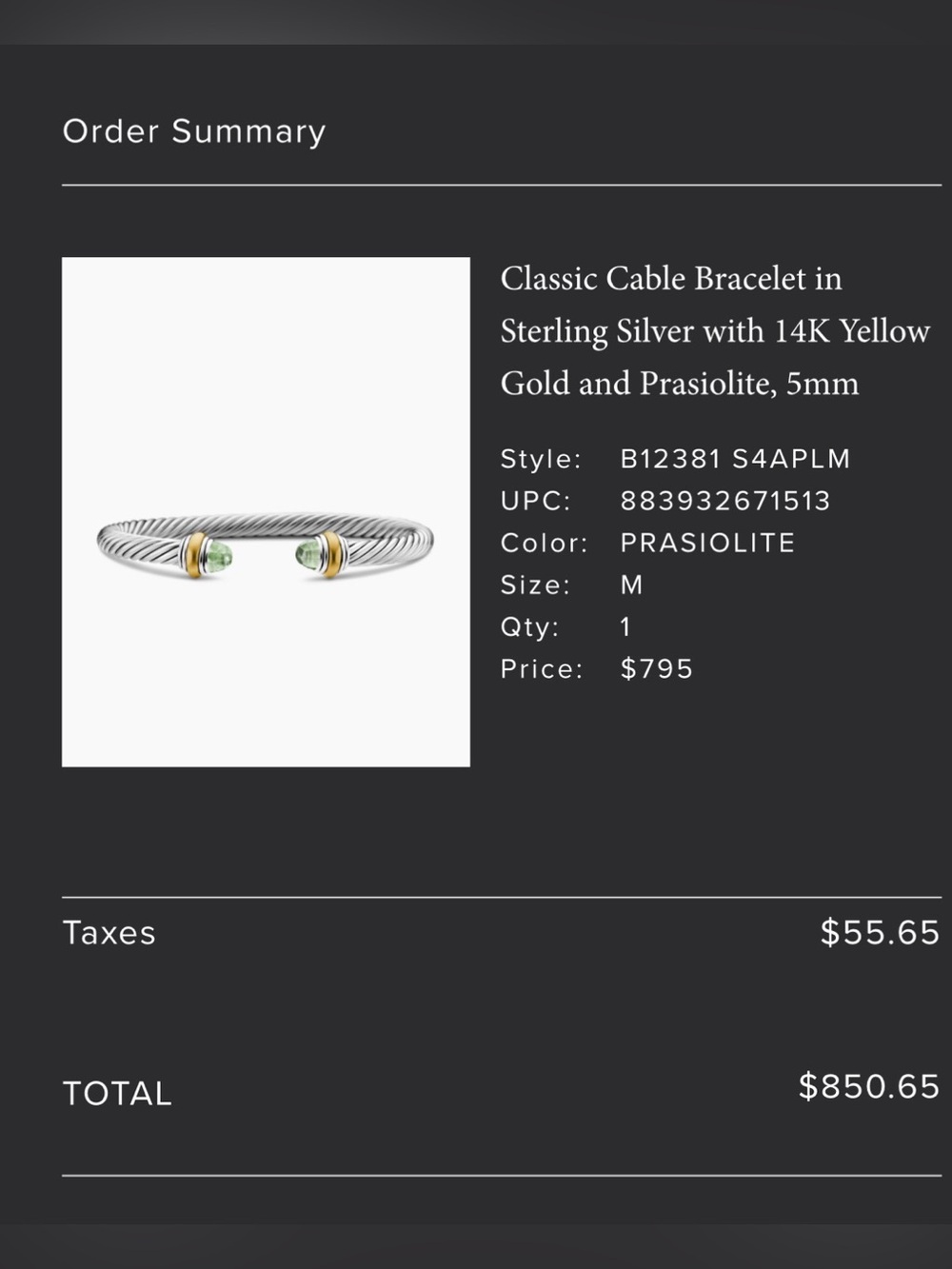The width and height of the screenshot is (952, 1269).
Task: Select the UPC number 883932671513
Action: click(725, 501)
